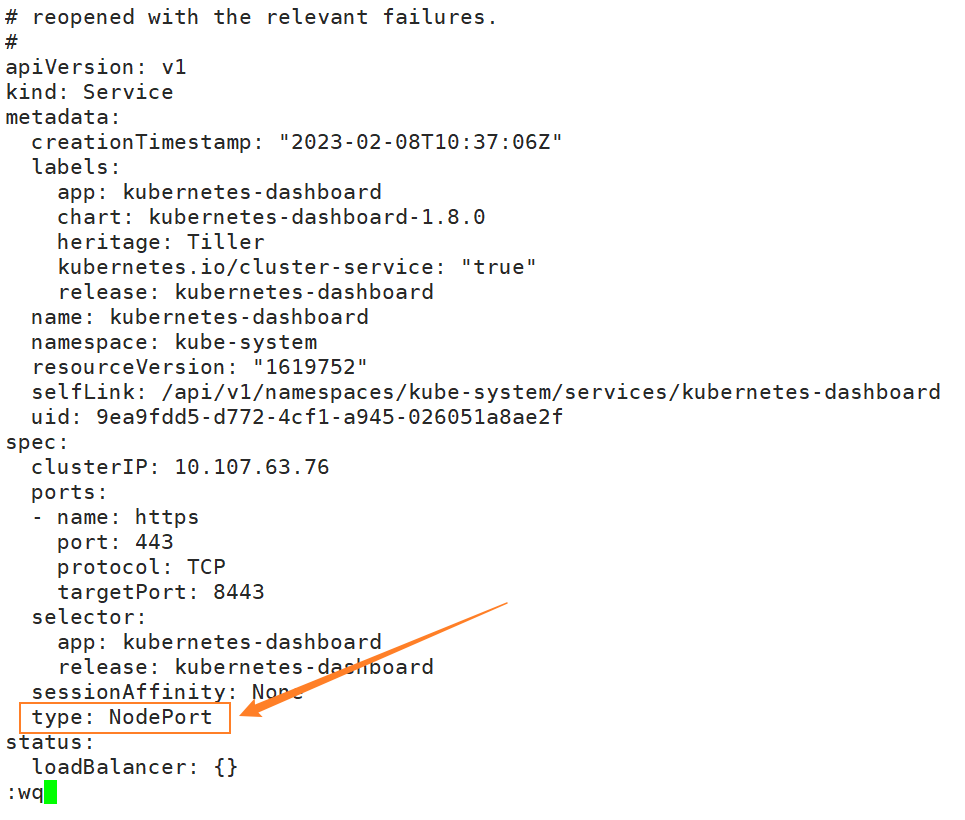Click the 'port: 443' line
Screen dimensions: 965x820
pyautogui.click(x=115, y=542)
